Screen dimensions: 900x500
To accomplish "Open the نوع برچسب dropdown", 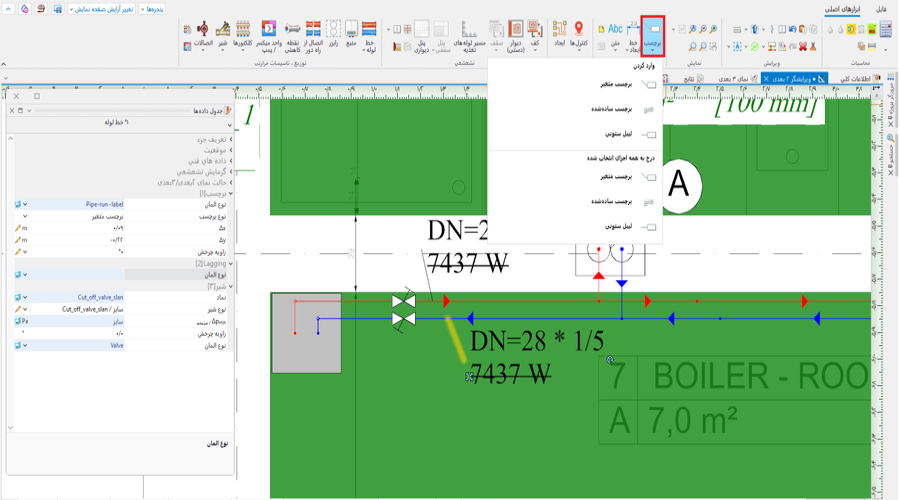I will pyautogui.click(x=120, y=215).
